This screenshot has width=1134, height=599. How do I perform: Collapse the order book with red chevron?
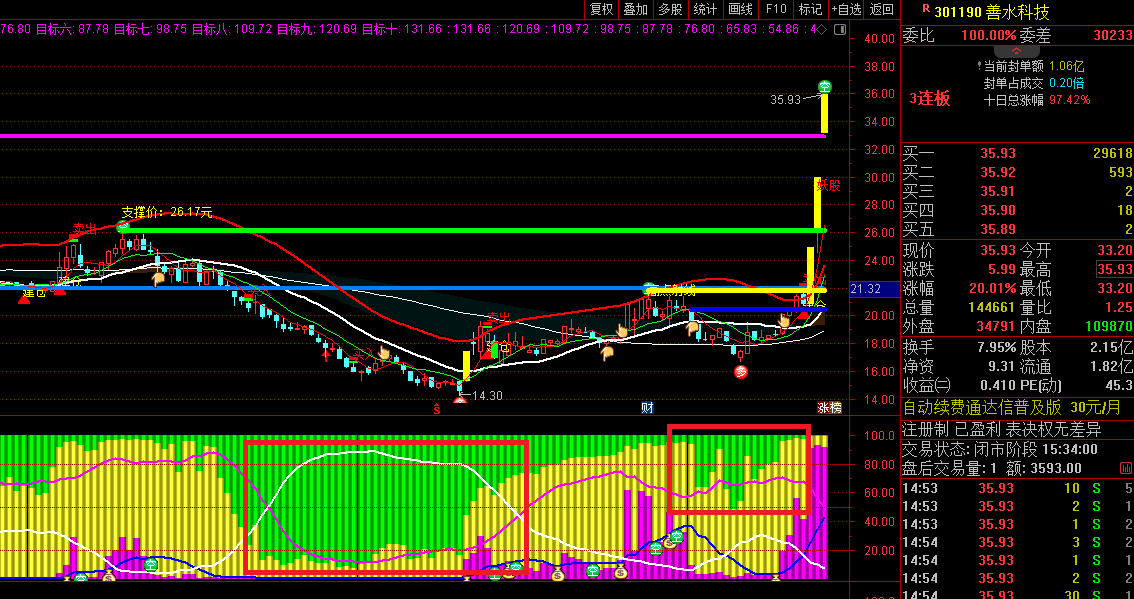click(x=1015, y=51)
